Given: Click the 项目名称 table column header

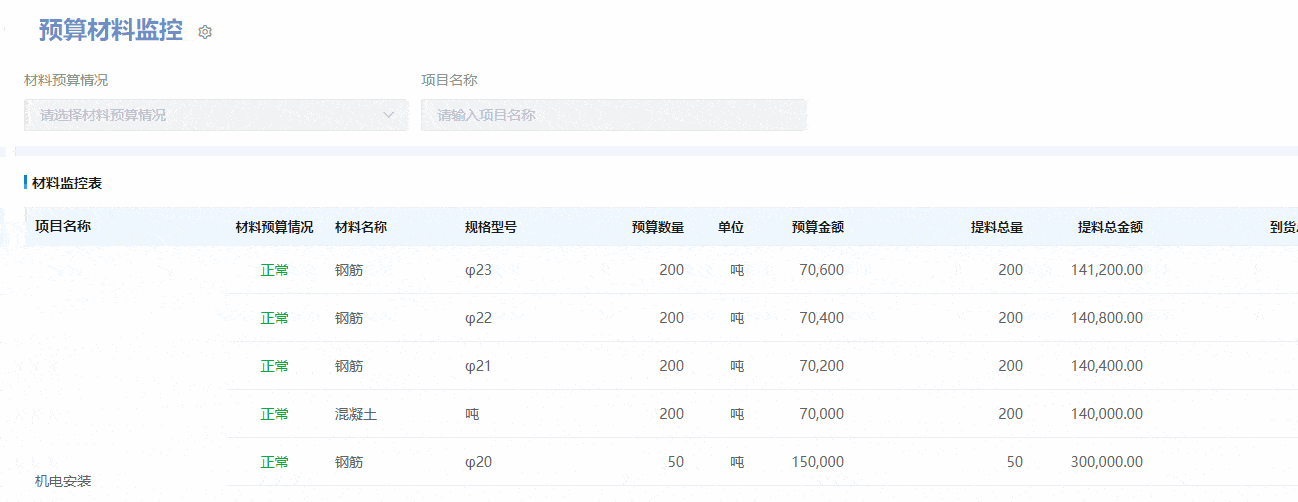Looking at the screenshot, I should [63, 226].
